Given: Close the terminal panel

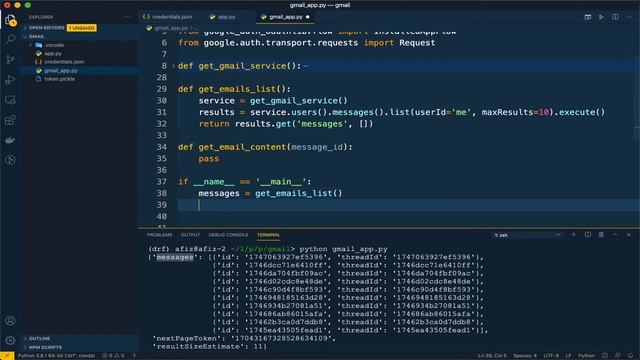Looking at the screenshot, I should pyautogui.click(x=629, y=235).
